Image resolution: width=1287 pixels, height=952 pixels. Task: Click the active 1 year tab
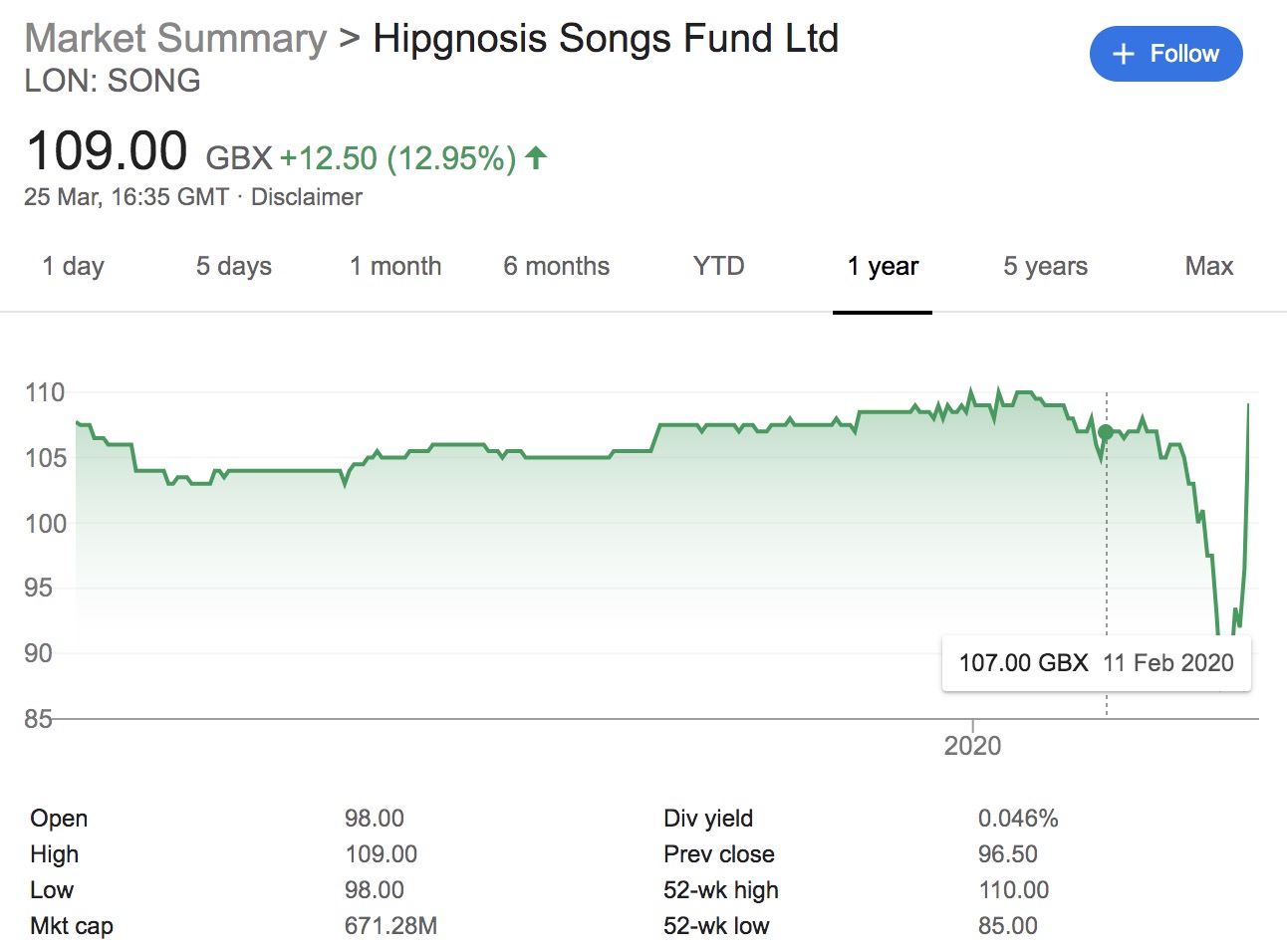883,267
